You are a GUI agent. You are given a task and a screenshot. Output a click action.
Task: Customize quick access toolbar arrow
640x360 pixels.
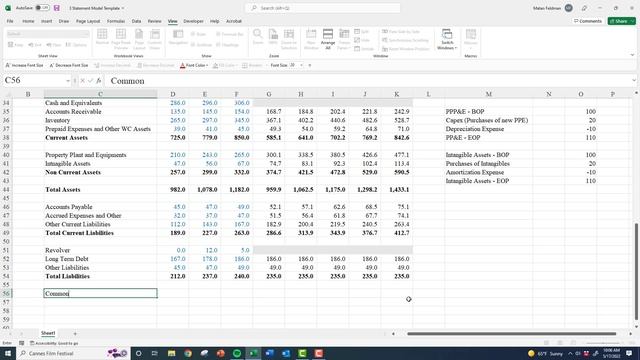tap(310, 65)
